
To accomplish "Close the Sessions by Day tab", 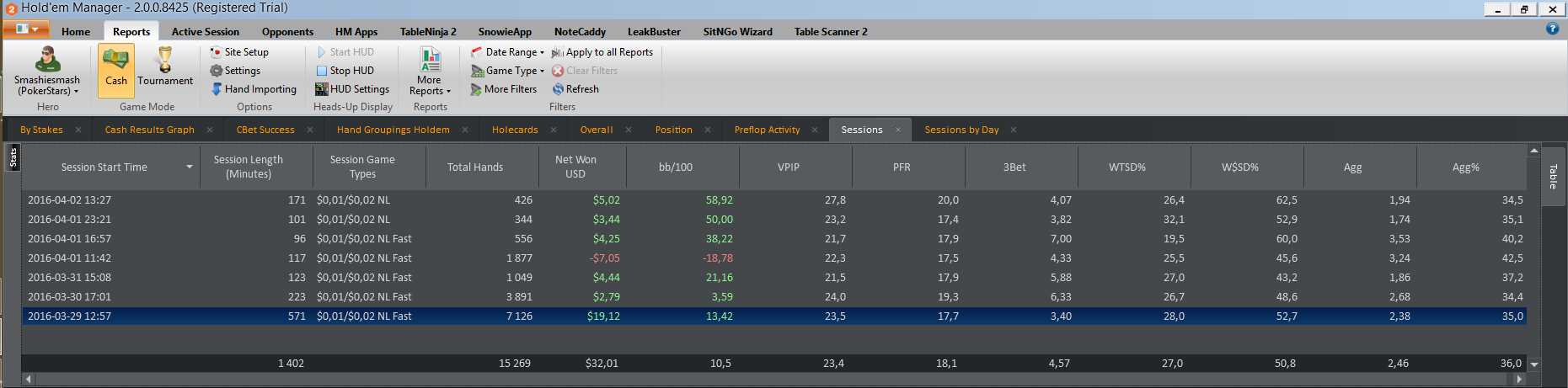I will coord(1014,130).
